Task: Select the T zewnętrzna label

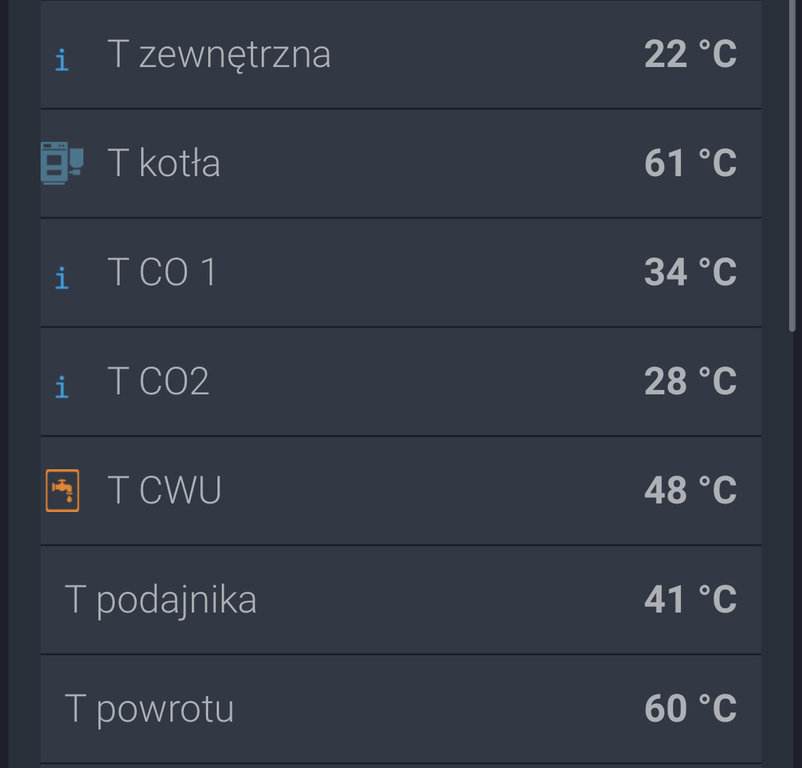Action: click(219, 54)
